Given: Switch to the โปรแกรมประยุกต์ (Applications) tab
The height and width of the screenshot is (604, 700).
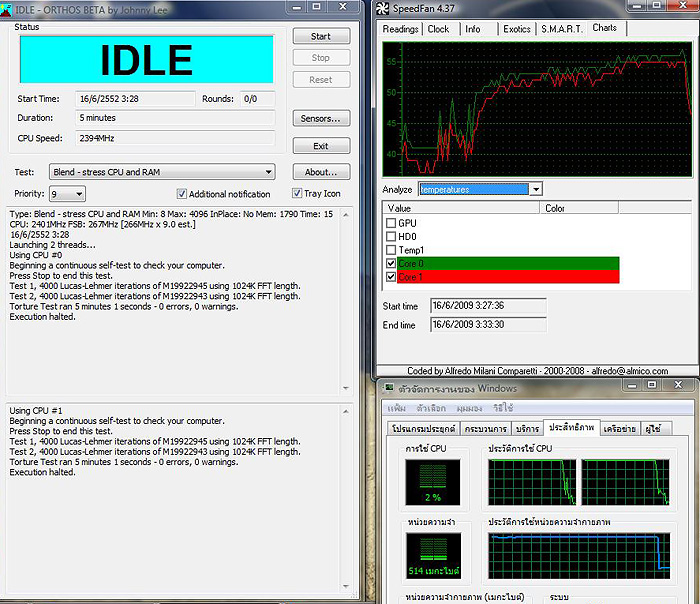Looking at the screenshot, I should 423,429.
